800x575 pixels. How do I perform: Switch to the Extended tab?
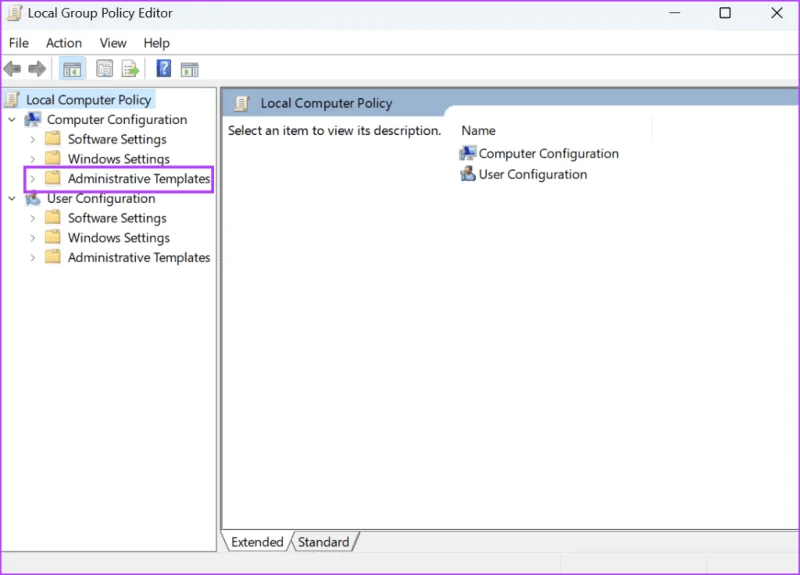(257, 542)
